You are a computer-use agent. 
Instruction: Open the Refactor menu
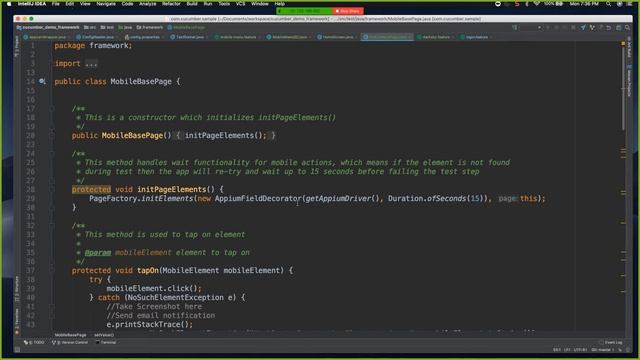pos(171,4)
